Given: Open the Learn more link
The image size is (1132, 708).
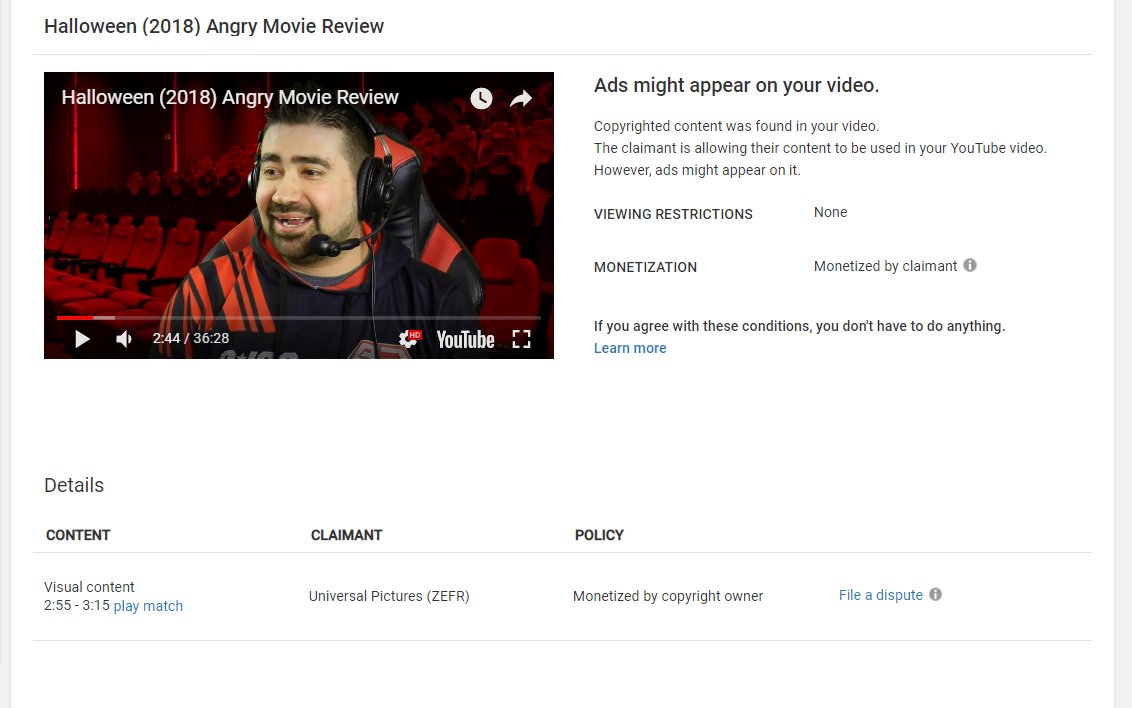Looking at the screenshot, I should (x=630, y=348).
